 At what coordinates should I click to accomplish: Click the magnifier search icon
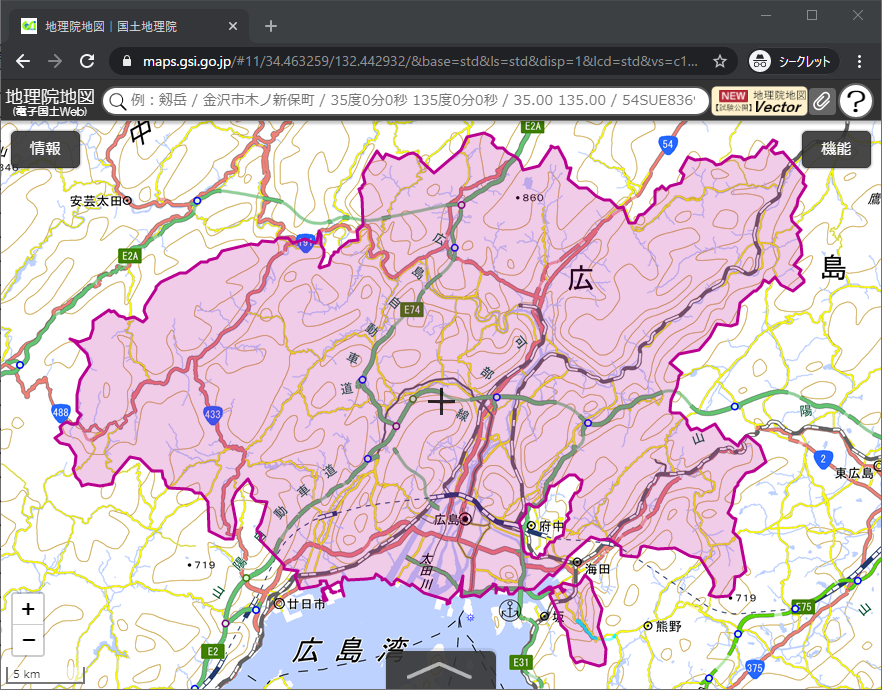point(117,101)
